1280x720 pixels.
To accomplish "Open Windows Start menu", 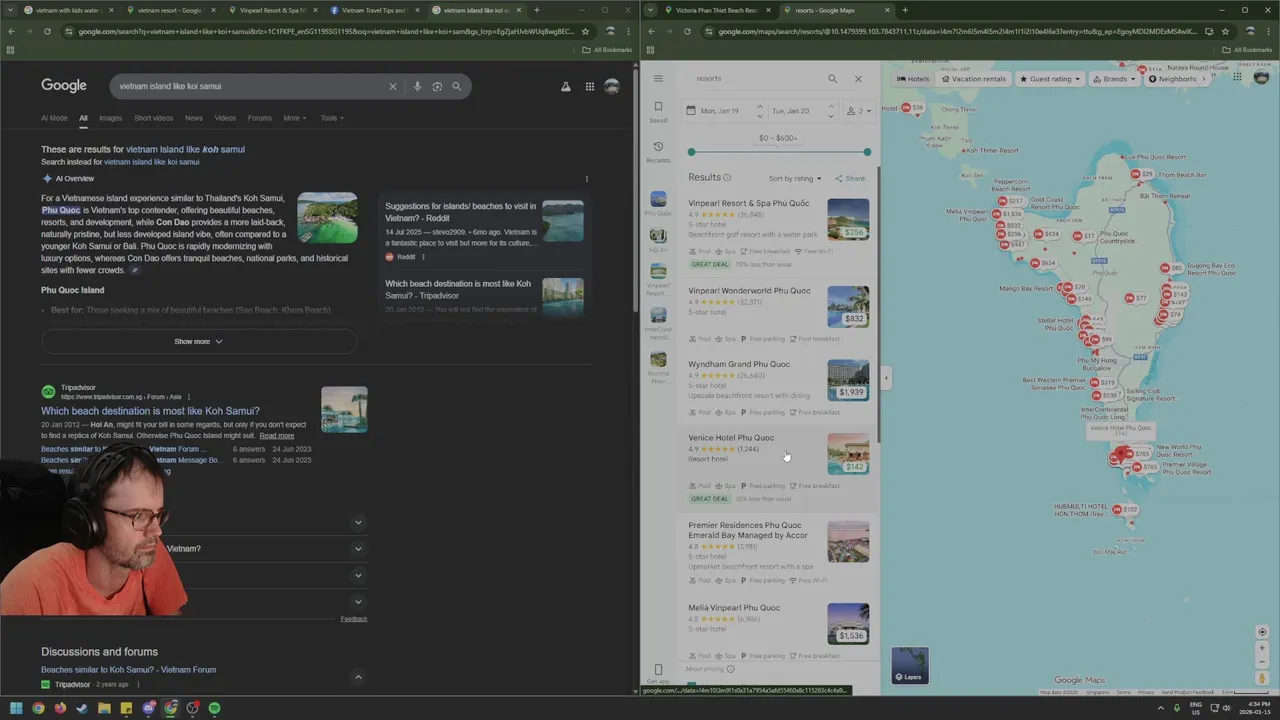I will click(x=16, y=708).
